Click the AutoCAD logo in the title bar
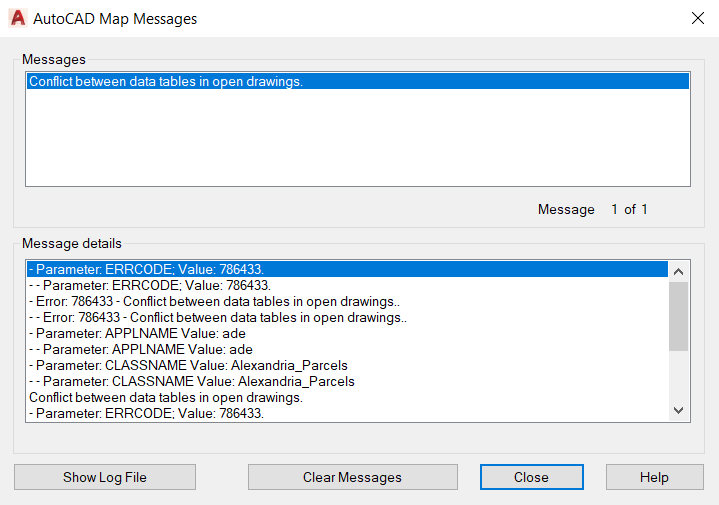 (x=17, y=18)
